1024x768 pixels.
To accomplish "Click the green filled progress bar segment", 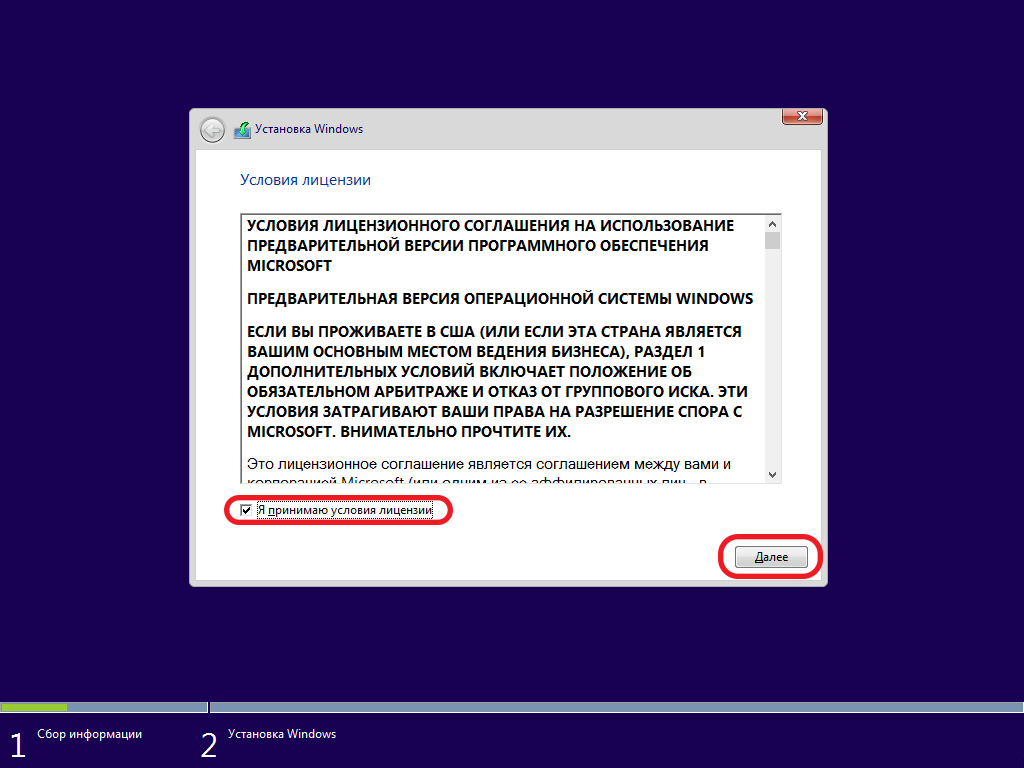I will [34, 707].
